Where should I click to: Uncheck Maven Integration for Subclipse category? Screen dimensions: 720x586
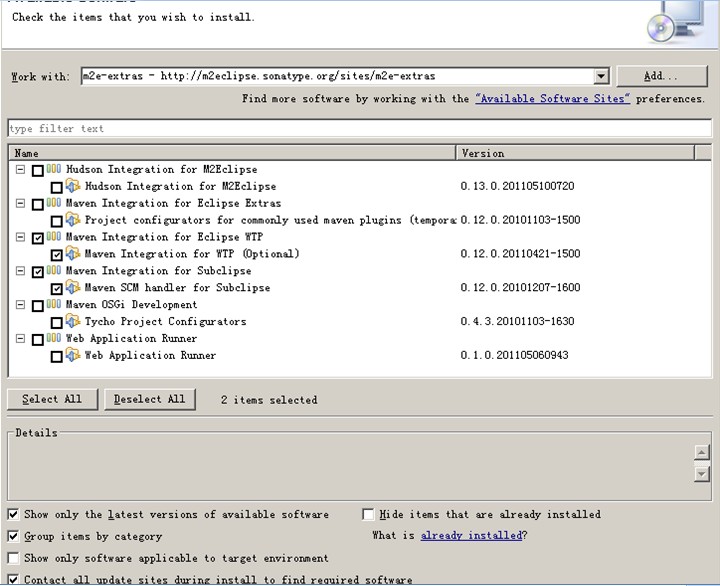coord(38,272)
